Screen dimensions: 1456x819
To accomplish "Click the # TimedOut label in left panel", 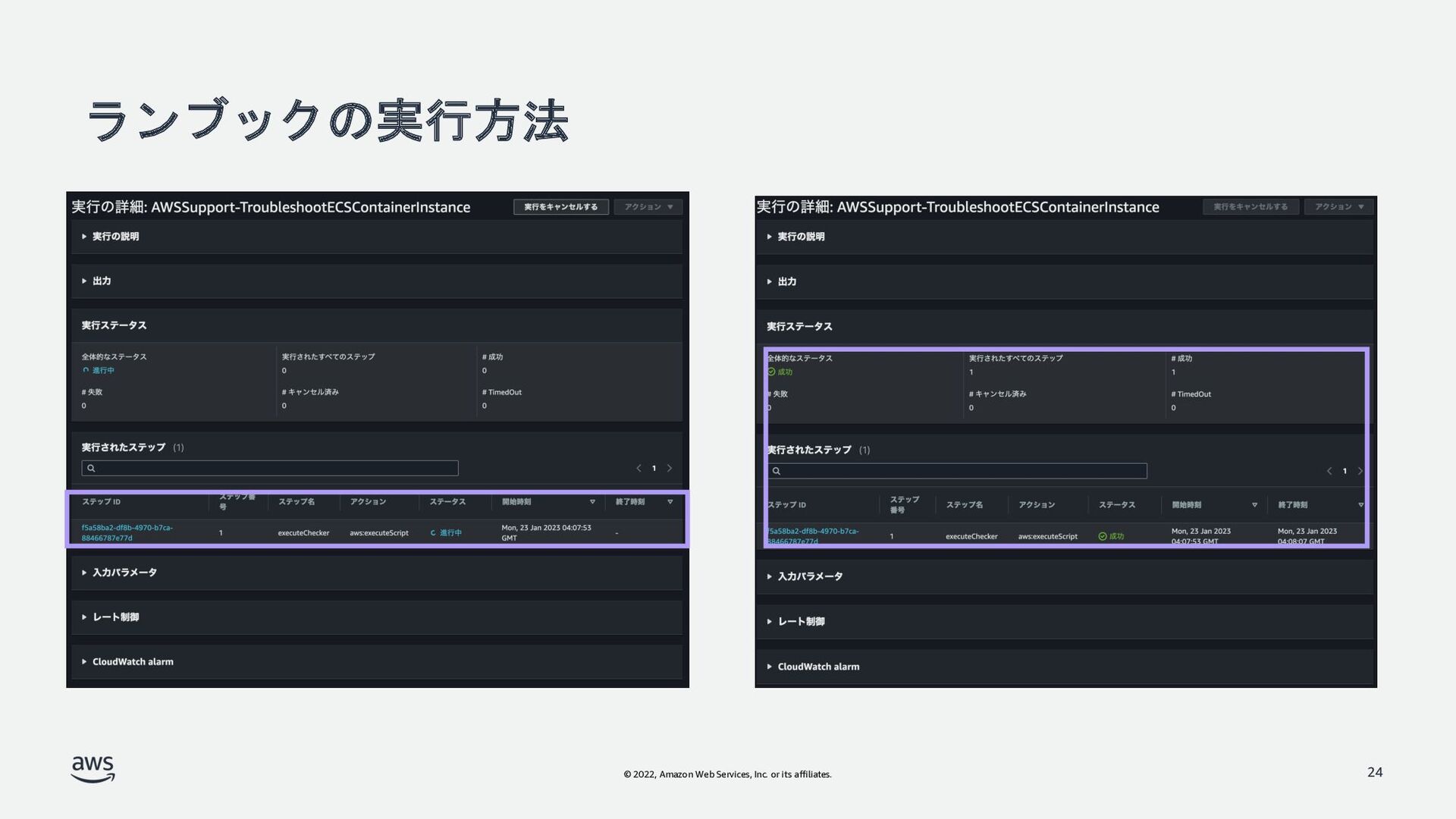I will point(501,393).
